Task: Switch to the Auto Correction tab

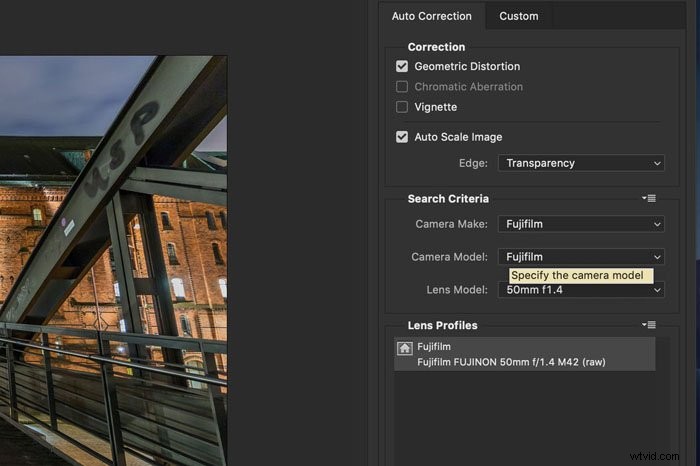Action: [431, 16]
